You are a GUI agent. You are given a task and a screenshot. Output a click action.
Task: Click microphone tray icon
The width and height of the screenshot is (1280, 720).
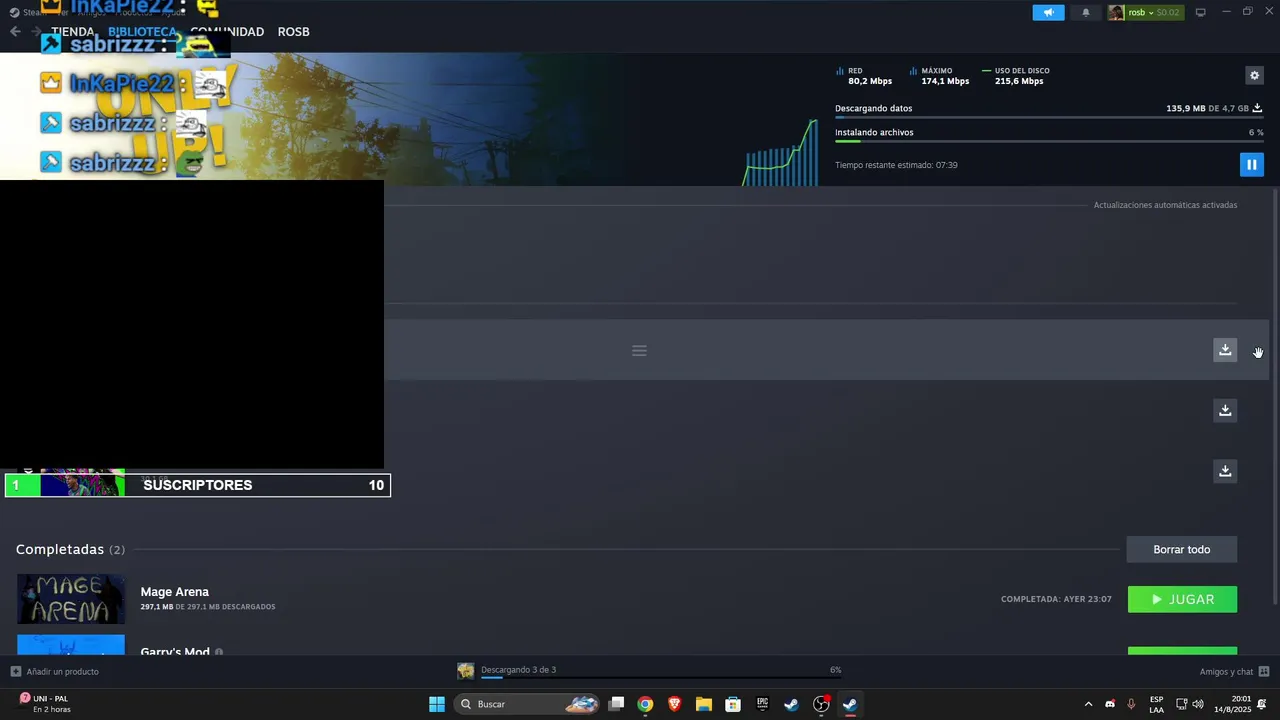[1131, 704]
